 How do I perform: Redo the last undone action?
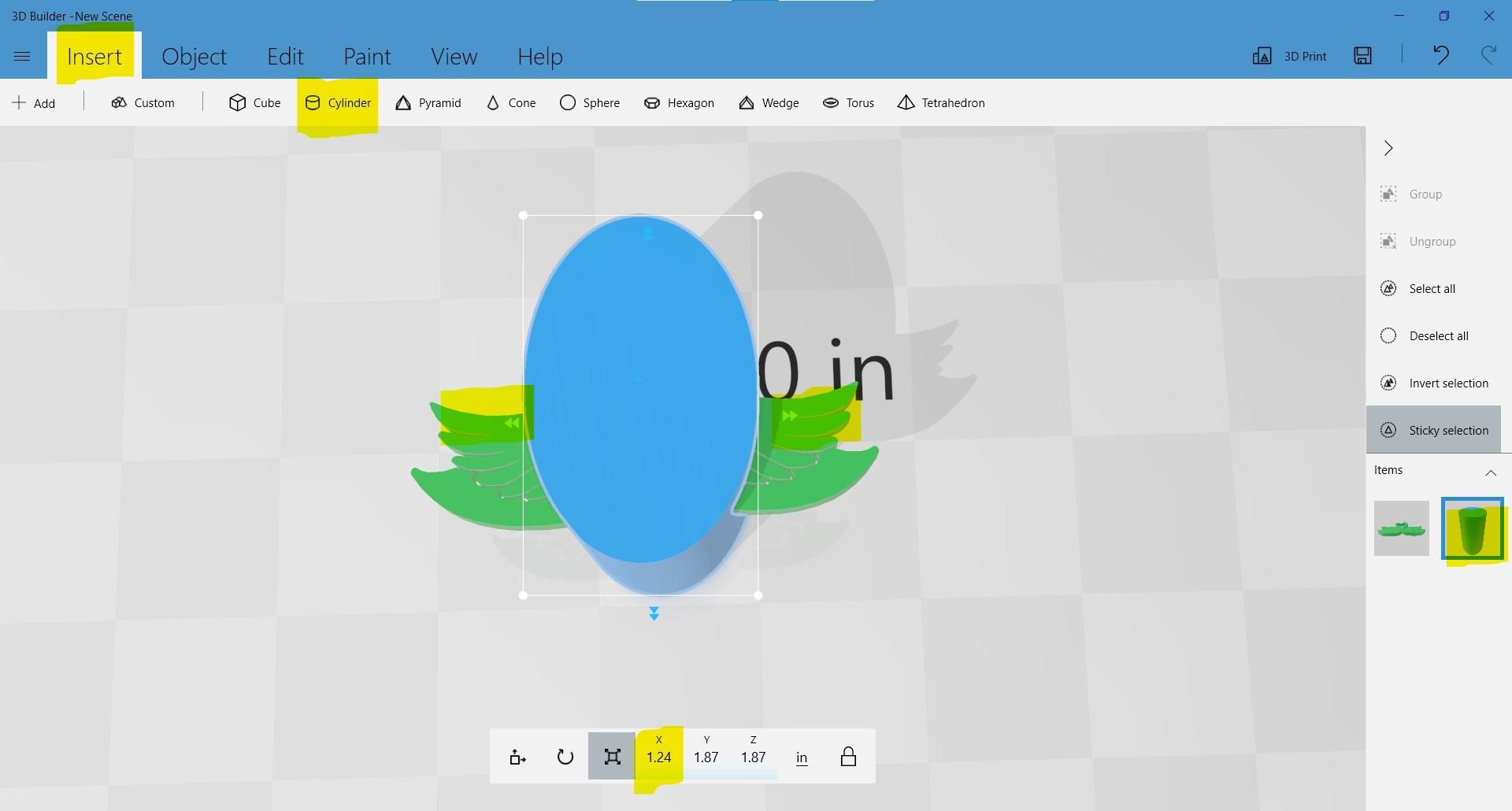point(1488,55)
